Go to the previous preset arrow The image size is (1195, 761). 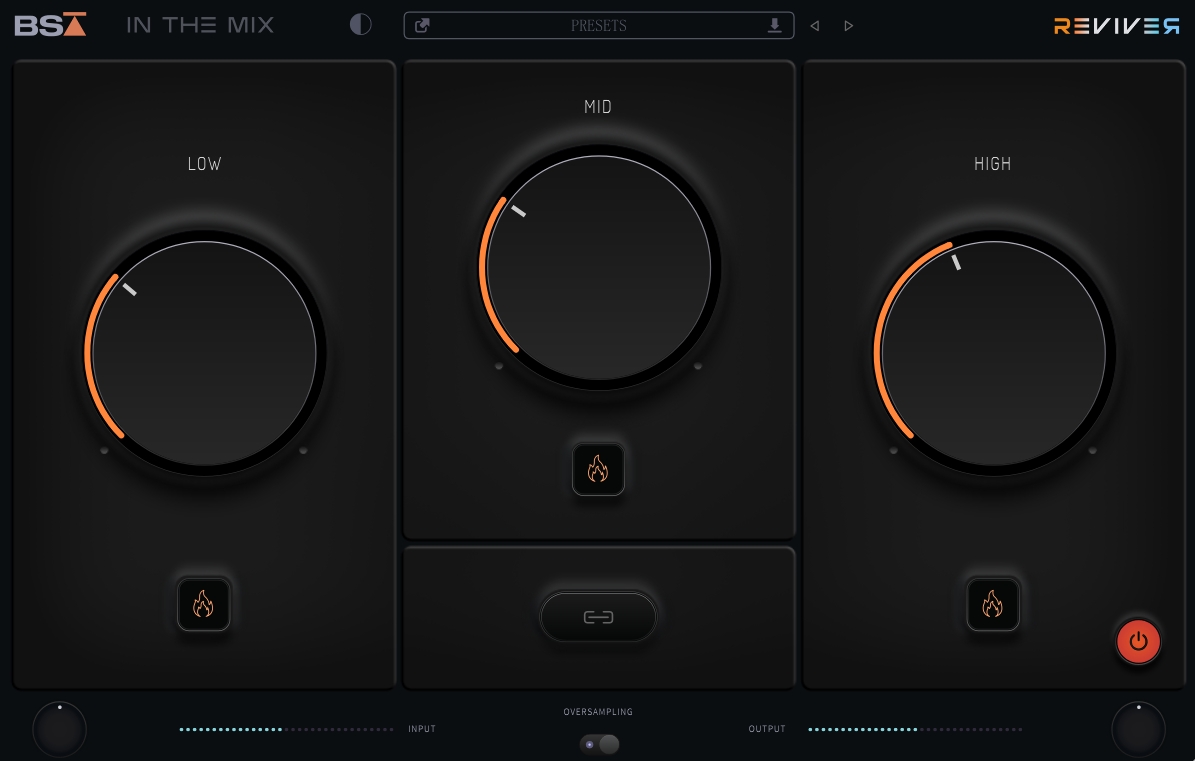click(815, 26)
